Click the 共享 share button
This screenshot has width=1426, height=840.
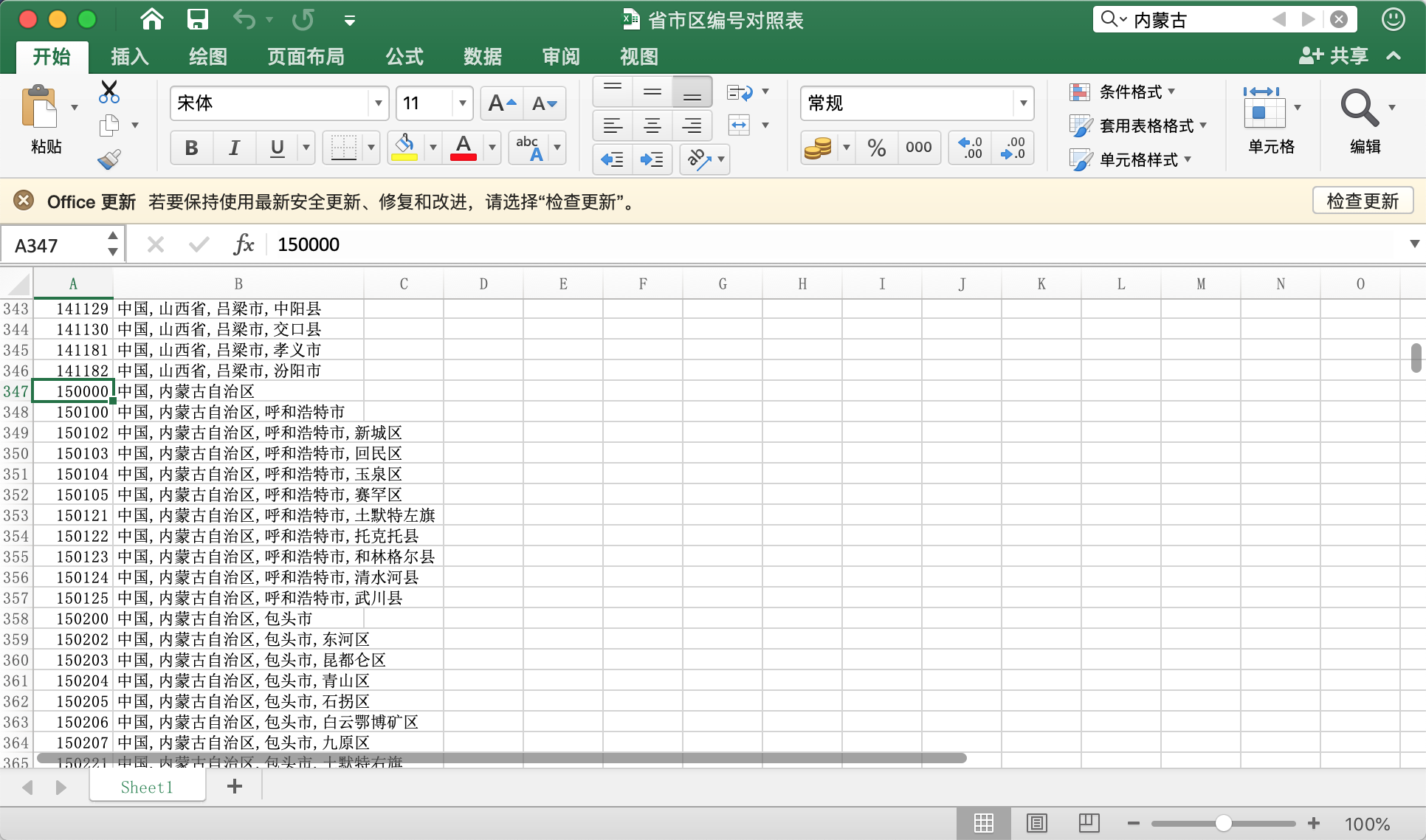click(1334, 56)
